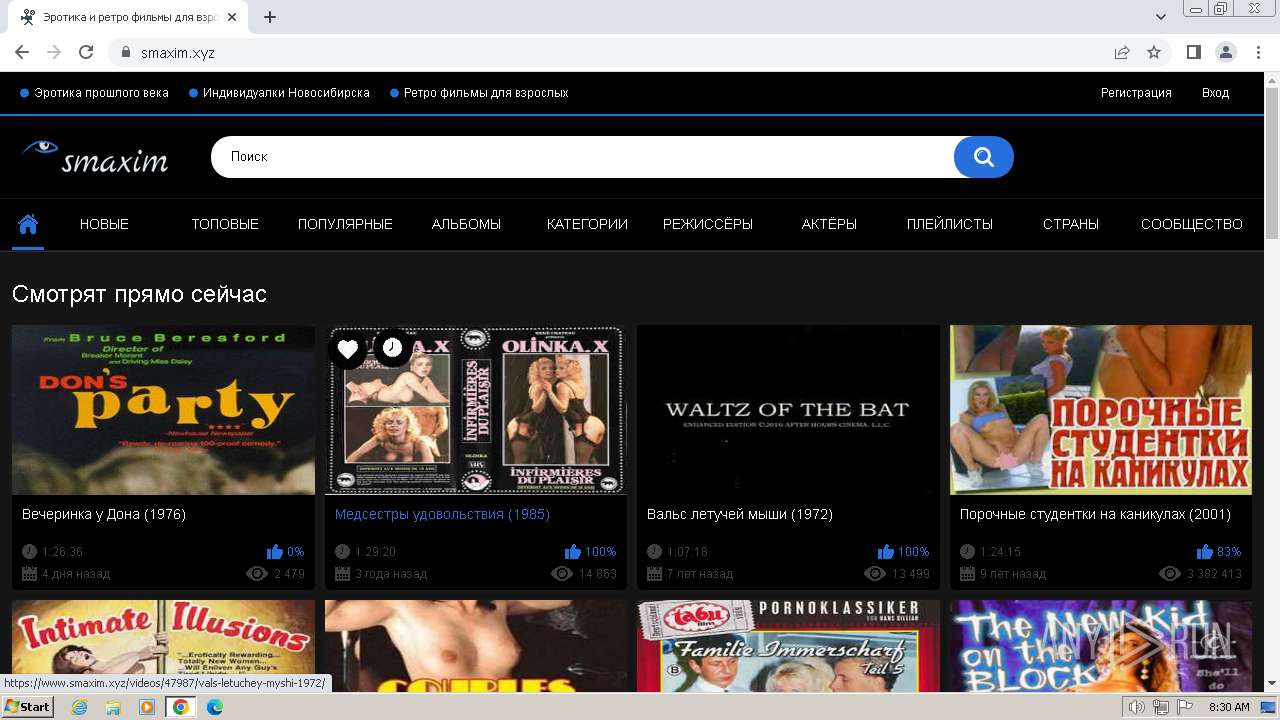The image size is (1280, 720).
Task: Open a new browser tab
Action: (x=270, y=17)
